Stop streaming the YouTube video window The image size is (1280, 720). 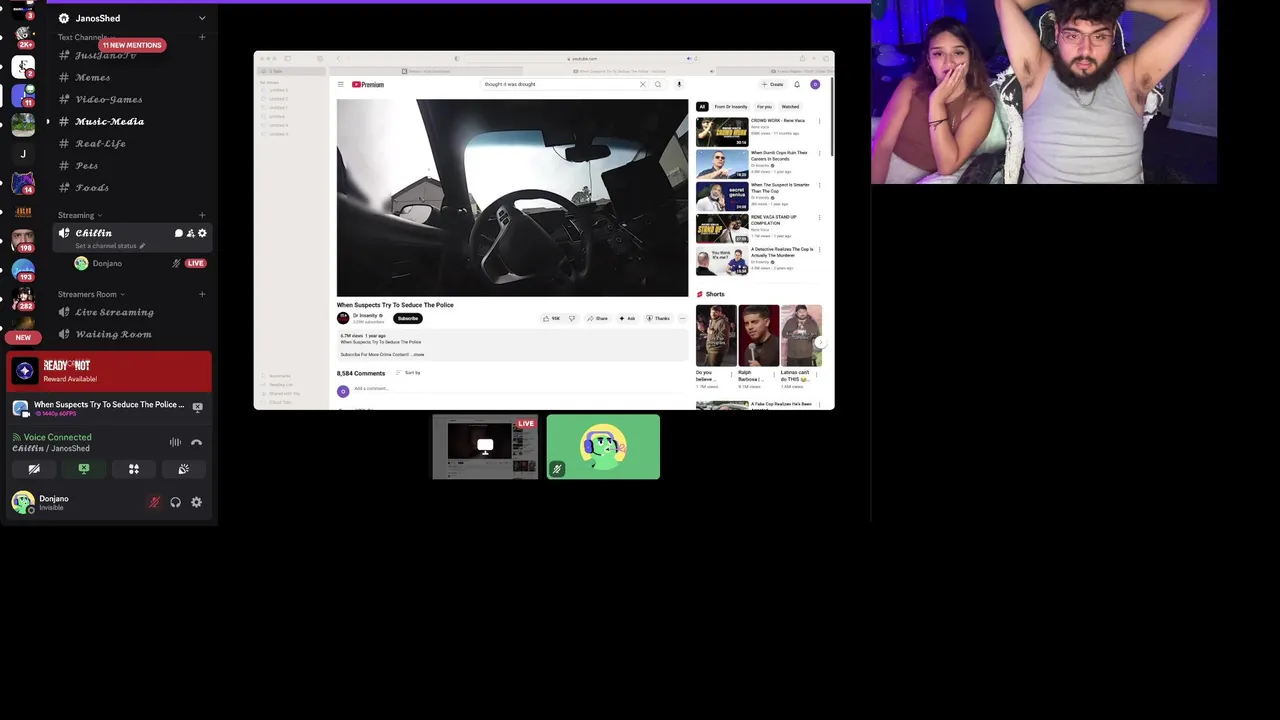tap(197, 407)
